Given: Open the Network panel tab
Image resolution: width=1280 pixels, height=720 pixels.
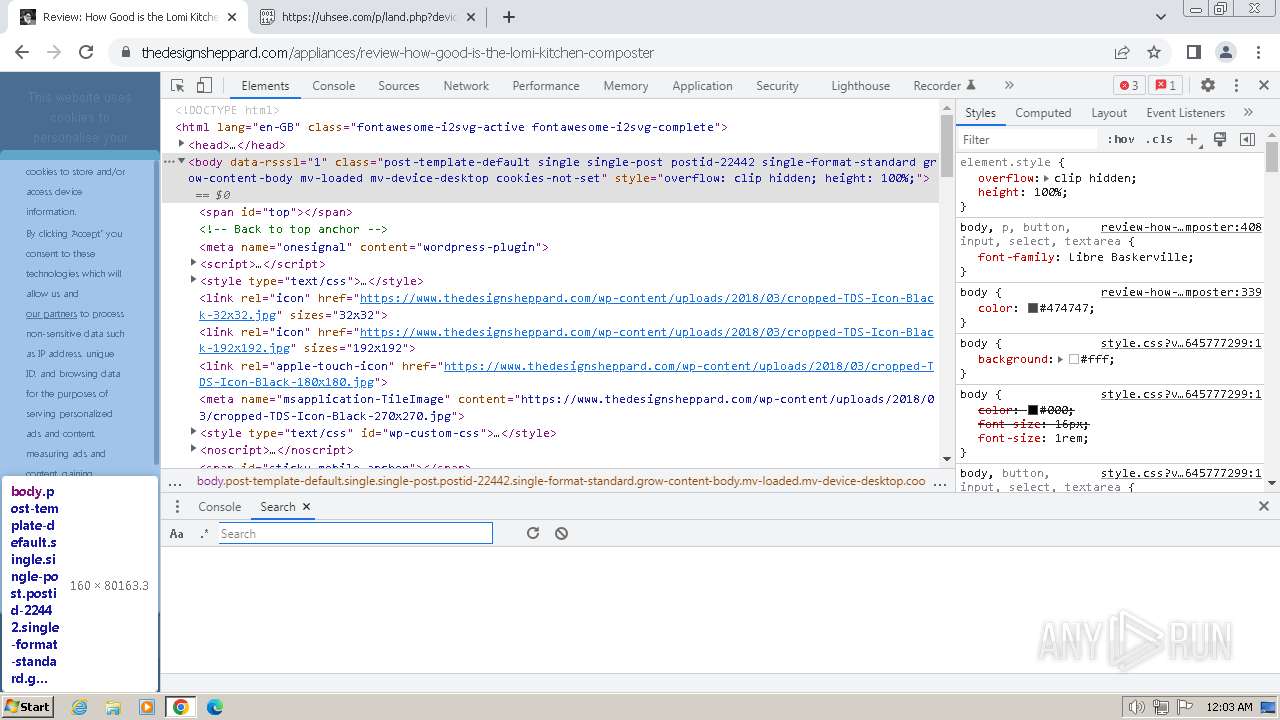Looking at the screenshot, I should [x=466, y=86].
